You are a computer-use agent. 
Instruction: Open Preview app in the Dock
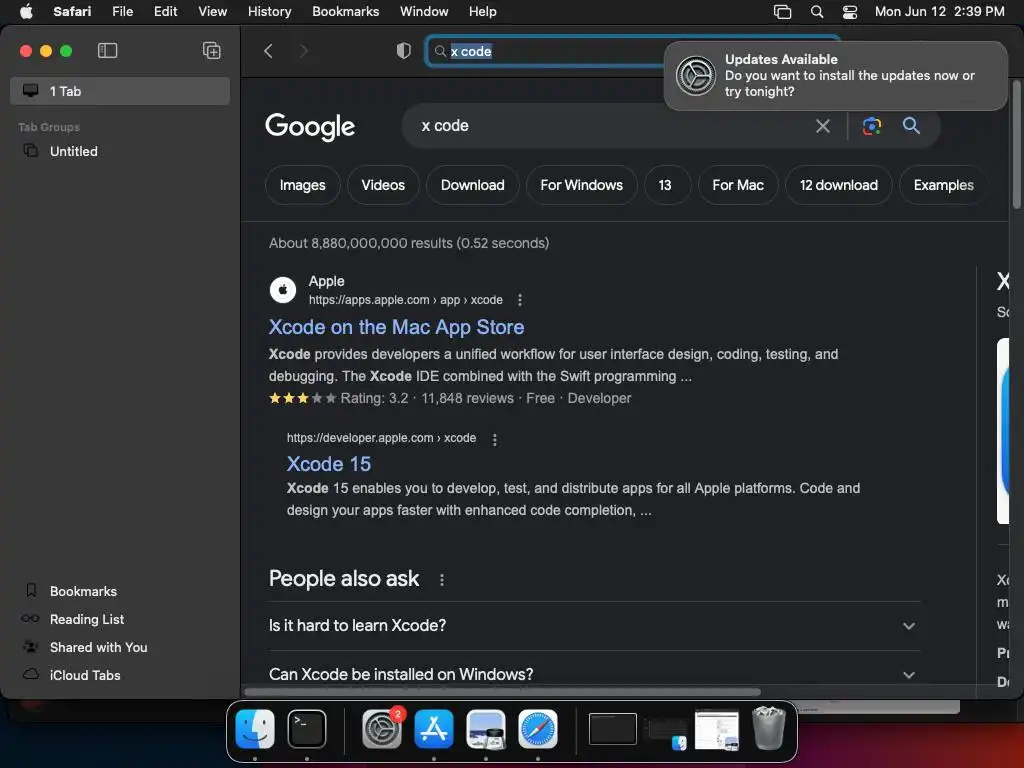tap(485, 729)
